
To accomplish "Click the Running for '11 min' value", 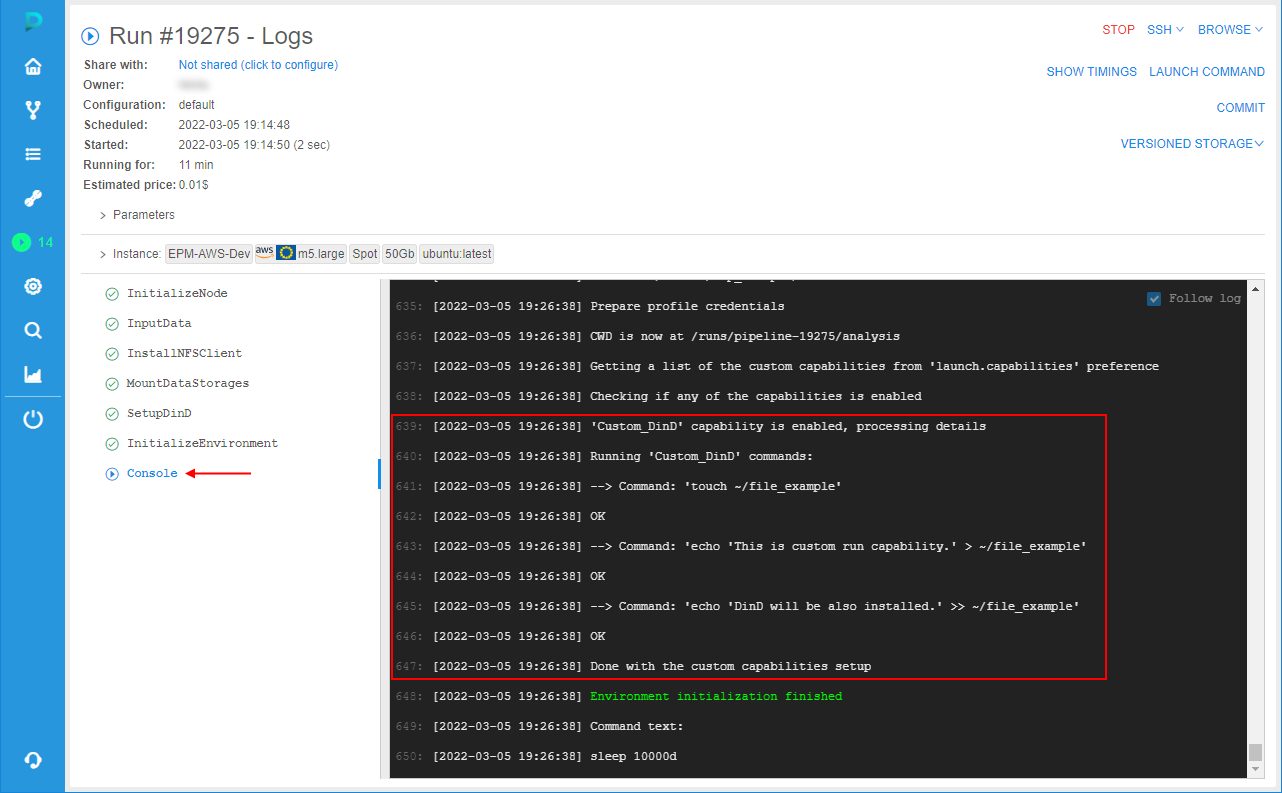I will (196, 165).
